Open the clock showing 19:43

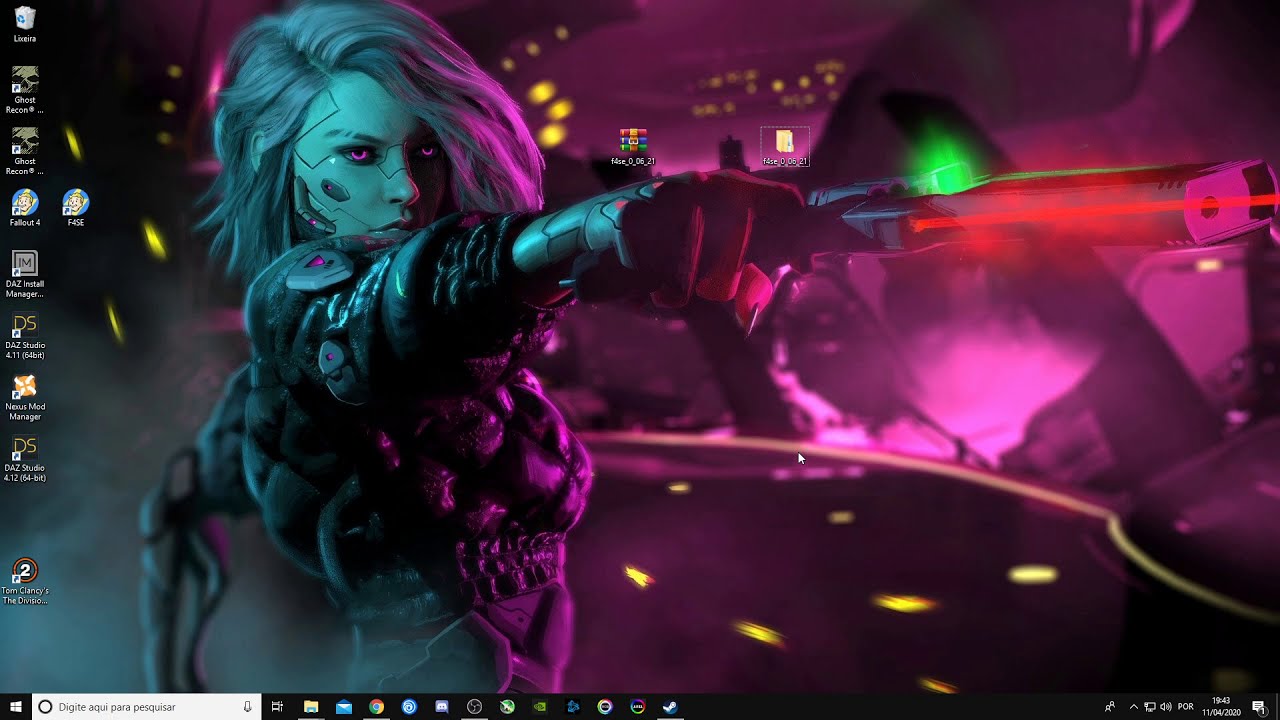[1221, 707]
